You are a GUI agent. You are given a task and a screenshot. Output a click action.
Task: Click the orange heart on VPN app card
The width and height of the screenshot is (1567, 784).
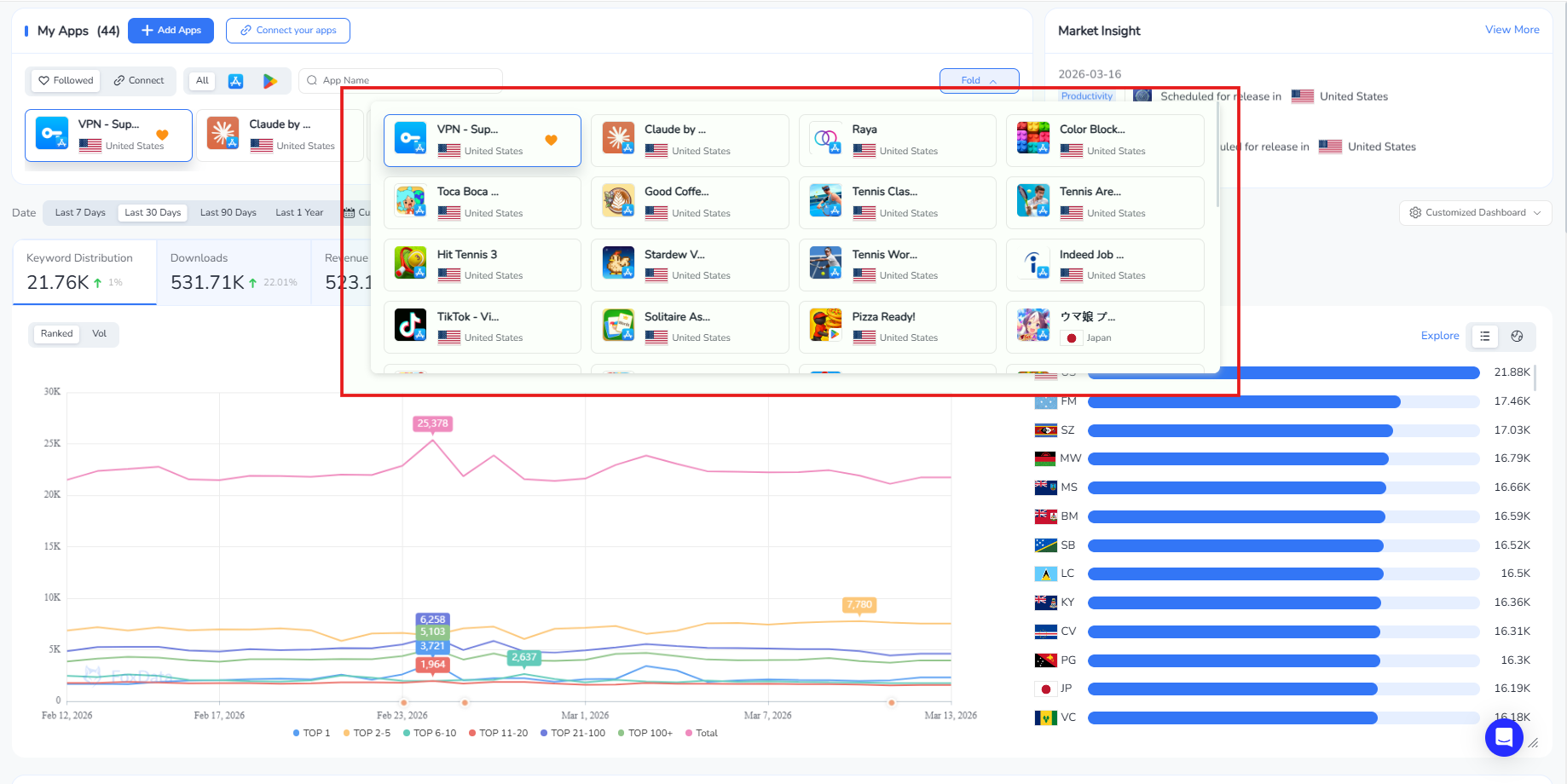551,140
